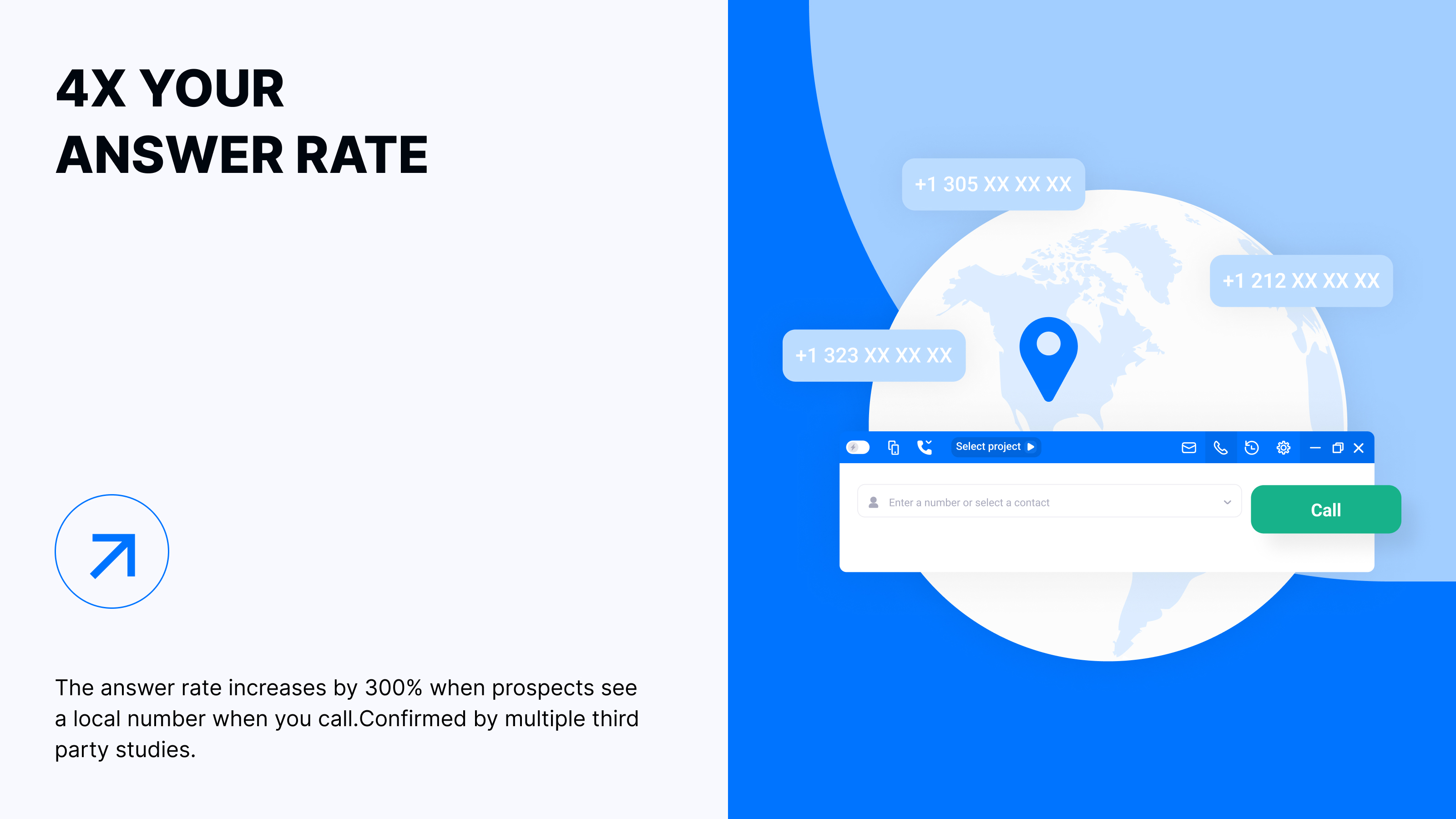This screenshot has height=819, width=1456.
Task: Enable the toggle at toolbar left side
Action: [859, 446]
